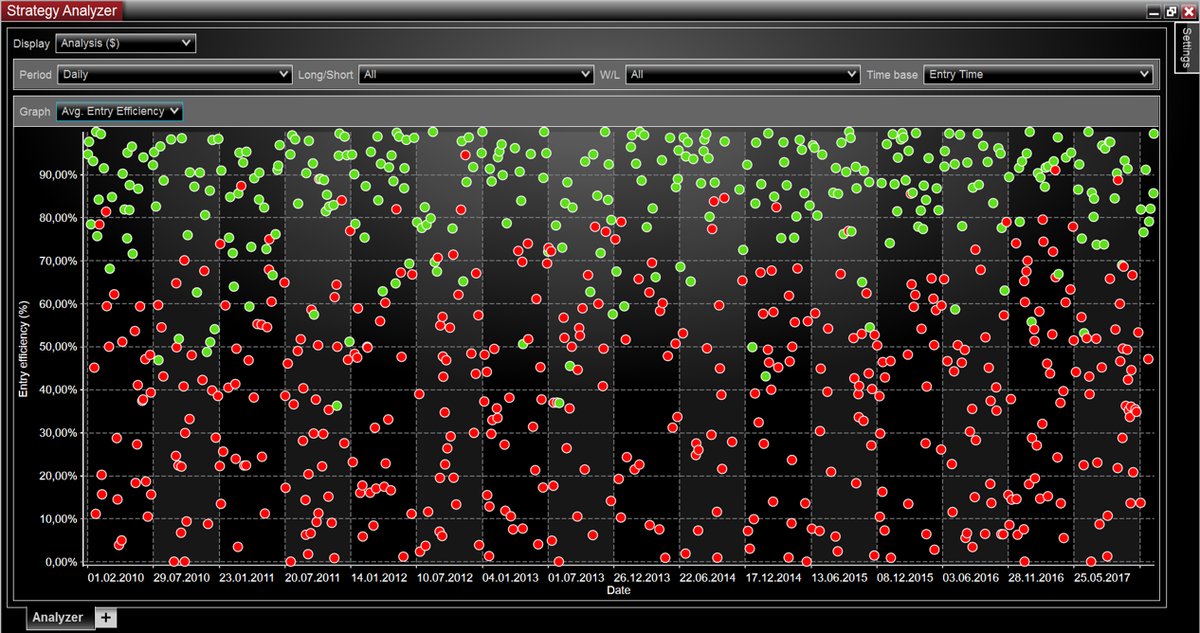Click the 10,00% axis label

59,519
